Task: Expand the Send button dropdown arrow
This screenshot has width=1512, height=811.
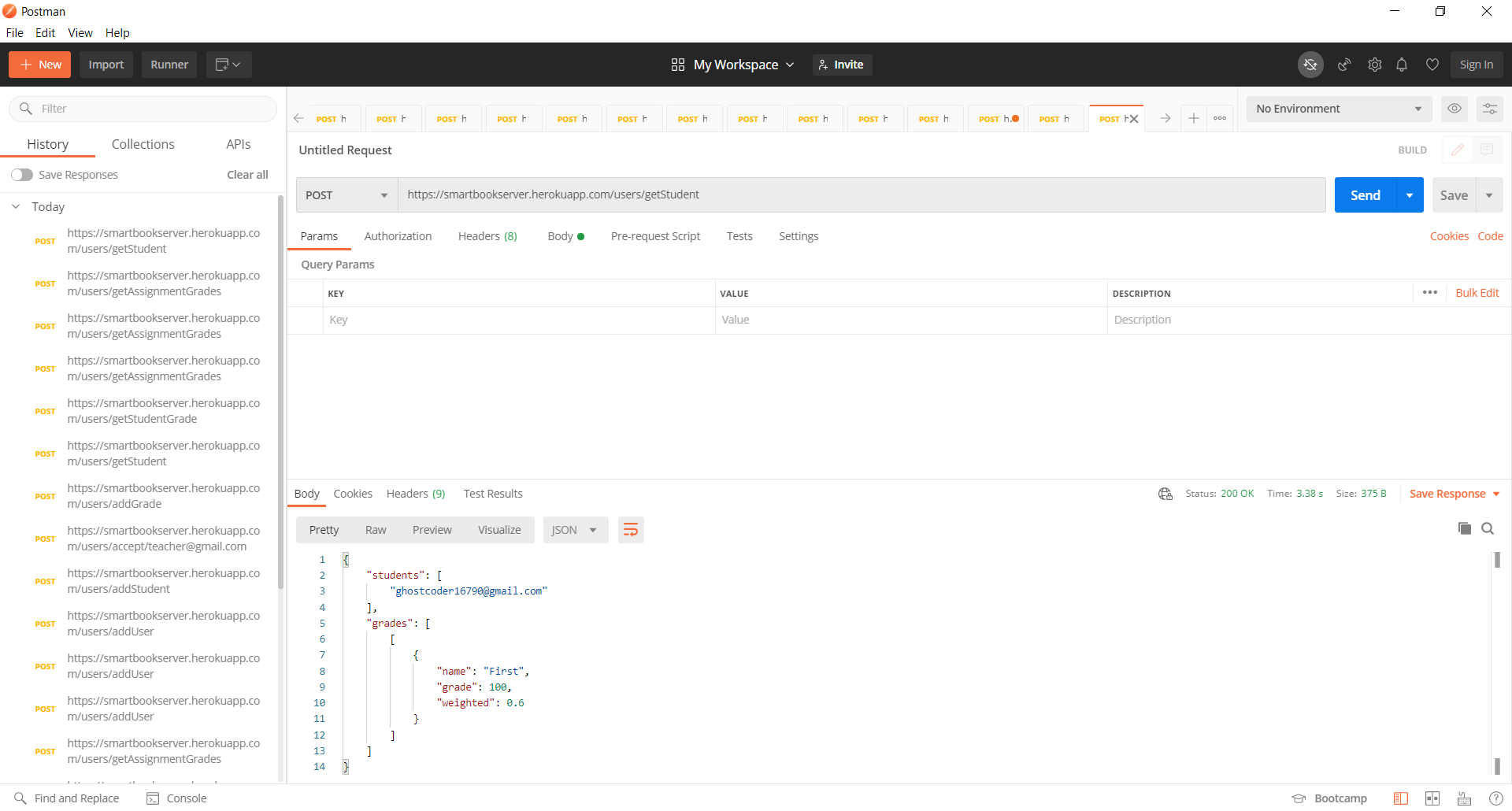Action: [x=1410, y=195]
